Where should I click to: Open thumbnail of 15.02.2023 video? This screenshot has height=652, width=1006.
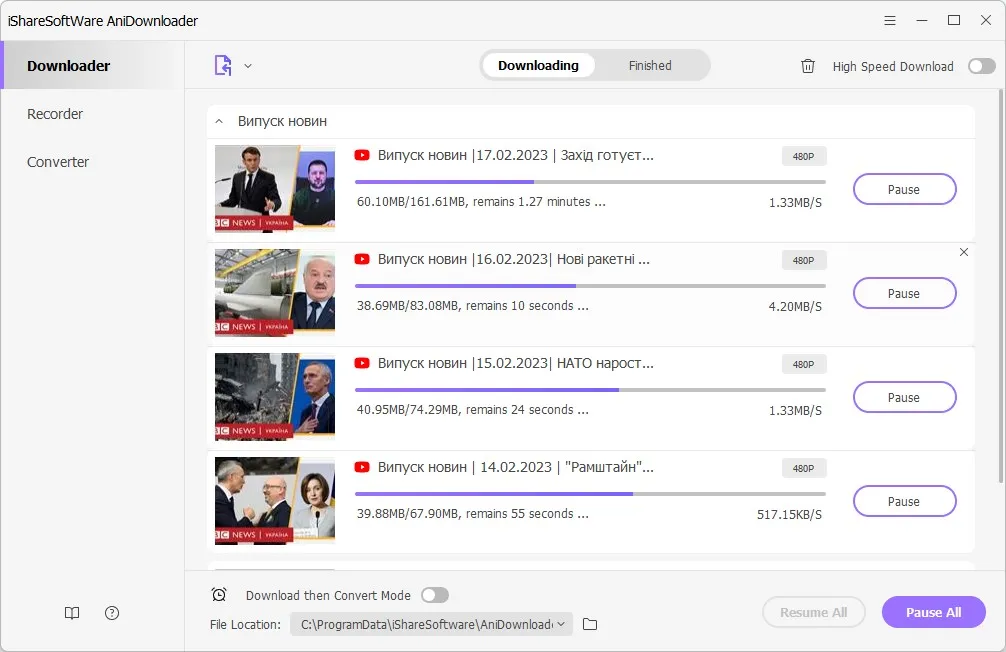pyautogui.click(x=275, y=397)
